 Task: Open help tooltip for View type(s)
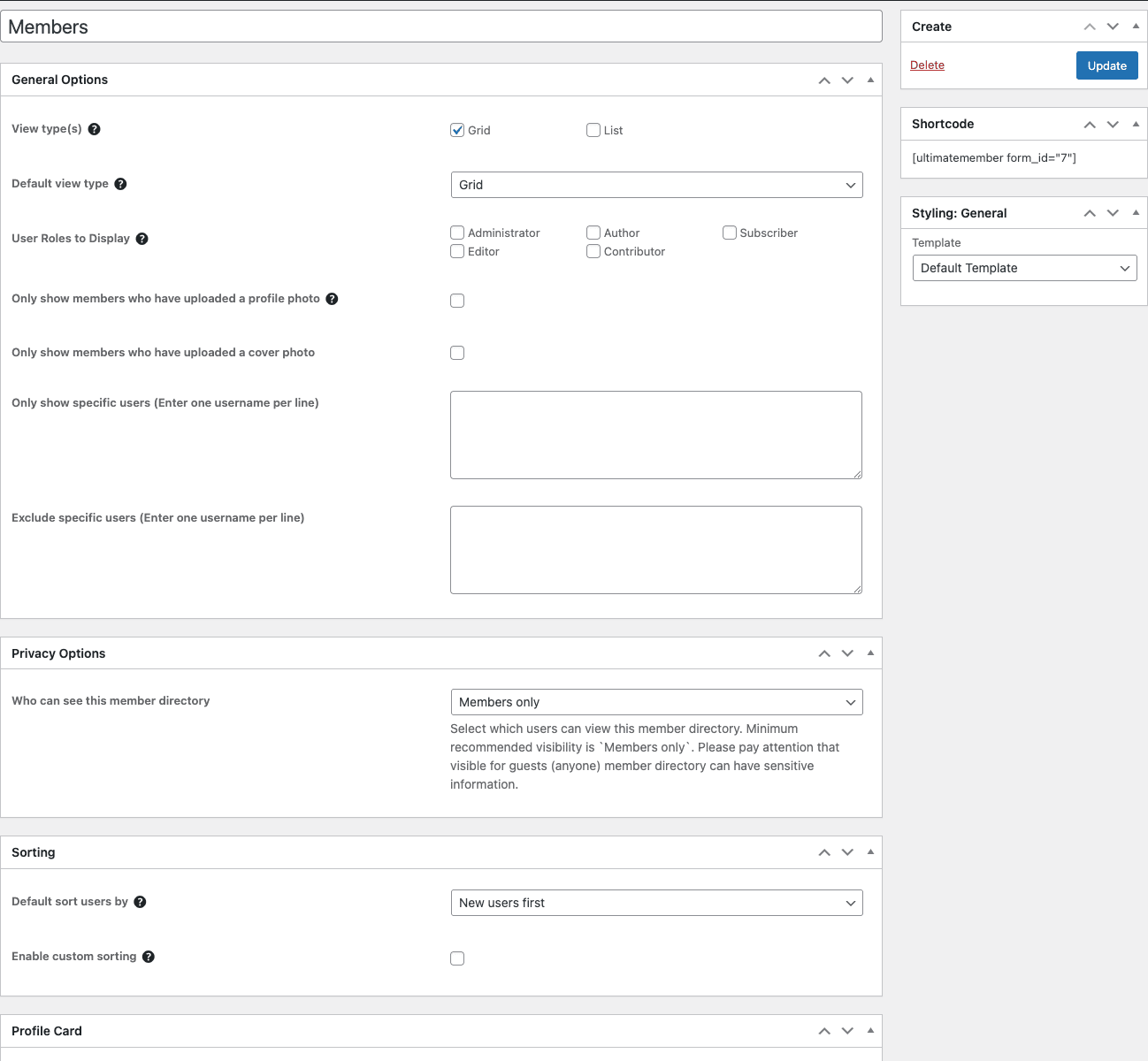click(94, 129)
